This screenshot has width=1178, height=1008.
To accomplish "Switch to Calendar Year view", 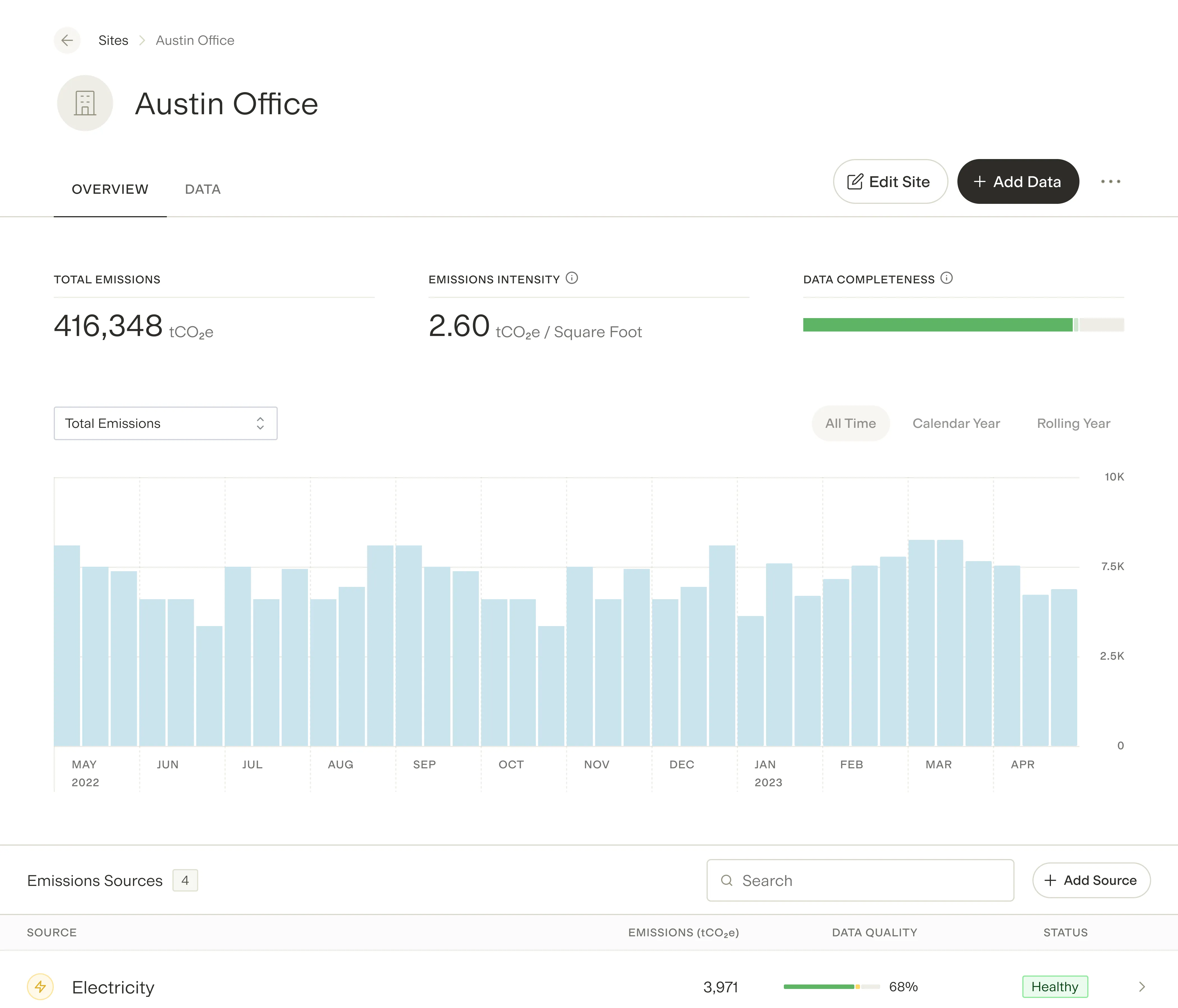I will click(956, 423).
